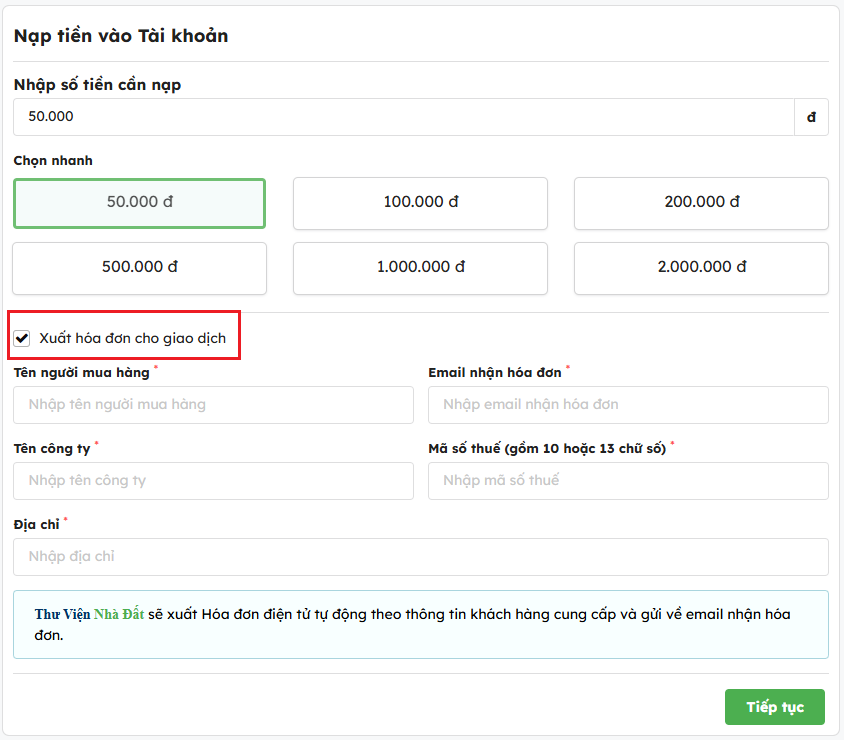
Task: Click the đ currency suffix box
Action: click(x=811, y=117)
